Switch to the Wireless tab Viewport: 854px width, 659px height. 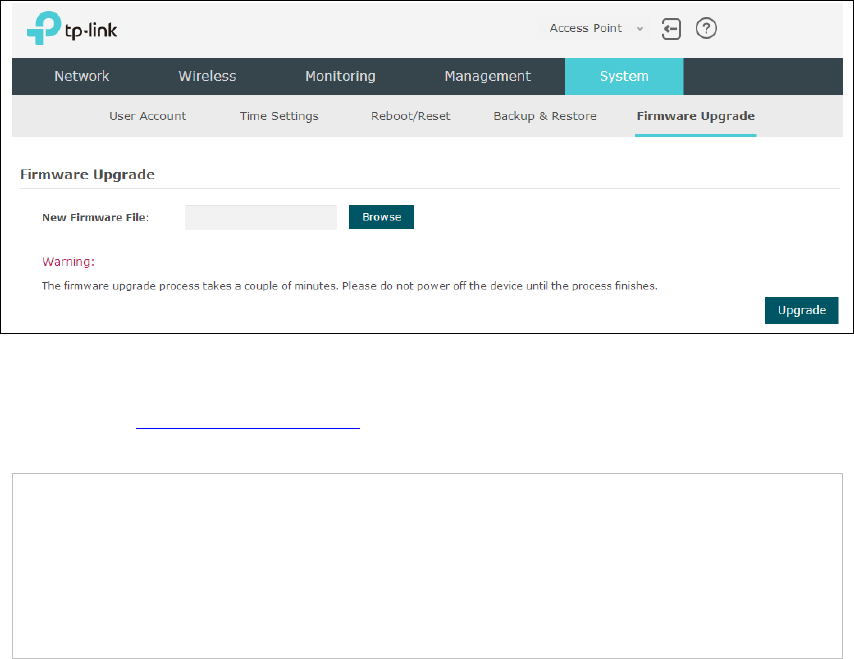207,76
